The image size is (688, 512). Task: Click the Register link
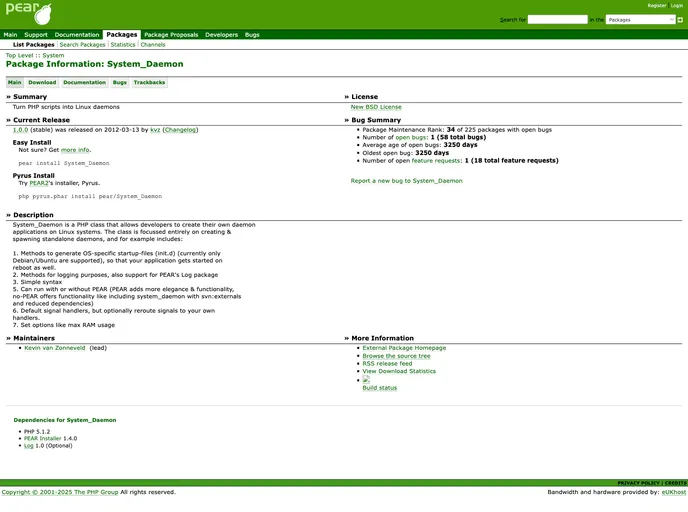click(657, 6)
